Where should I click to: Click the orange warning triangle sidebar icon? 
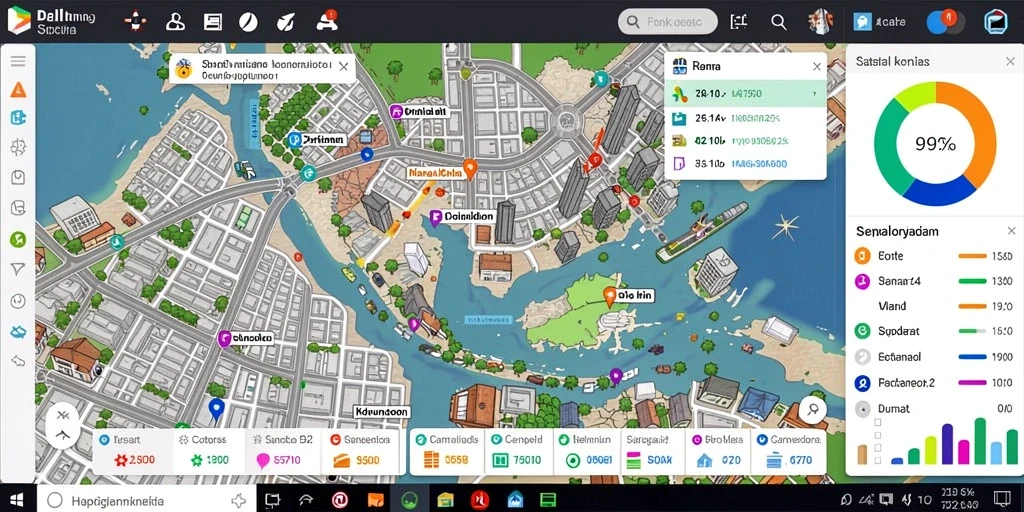pyautogui.click(x=18, y=90)
